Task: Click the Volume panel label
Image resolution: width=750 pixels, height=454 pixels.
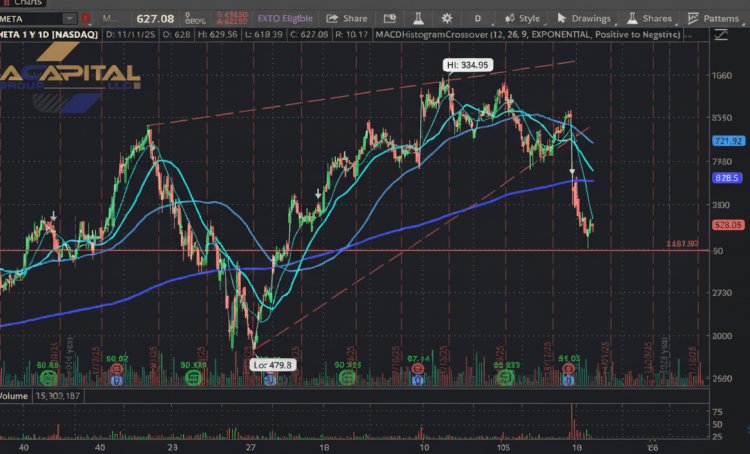Action: coord(15,397)
